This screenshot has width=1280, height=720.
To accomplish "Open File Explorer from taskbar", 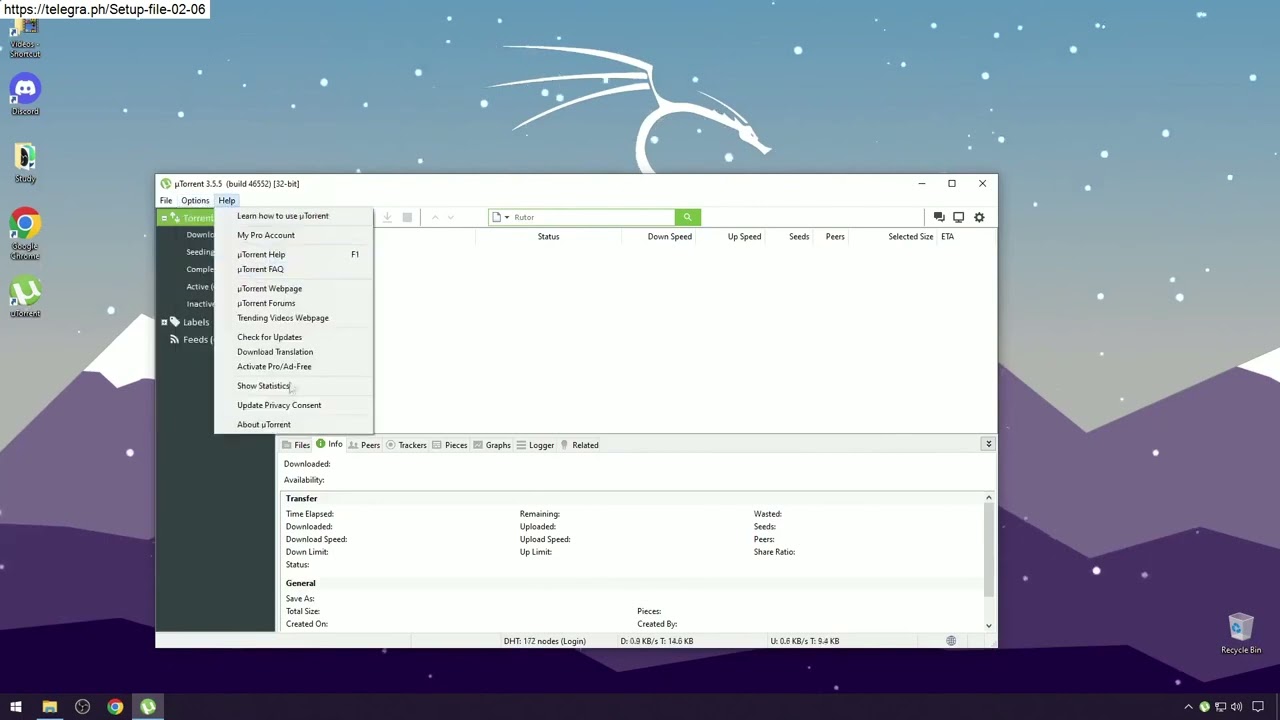I will tap(49, 707).
